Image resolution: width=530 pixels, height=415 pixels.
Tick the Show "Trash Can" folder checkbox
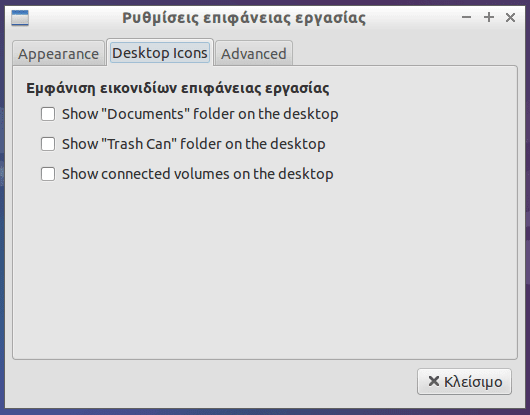(x=48, y=144)
